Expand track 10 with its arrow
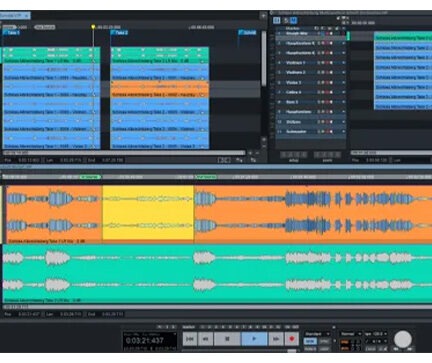432x363 pixels. (x=343, y=122)
